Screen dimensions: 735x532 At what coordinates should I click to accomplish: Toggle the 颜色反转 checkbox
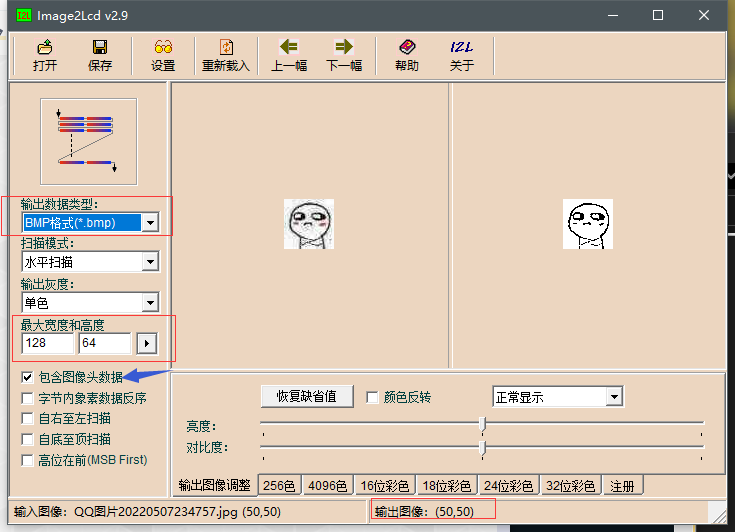[x=372, y=397]
